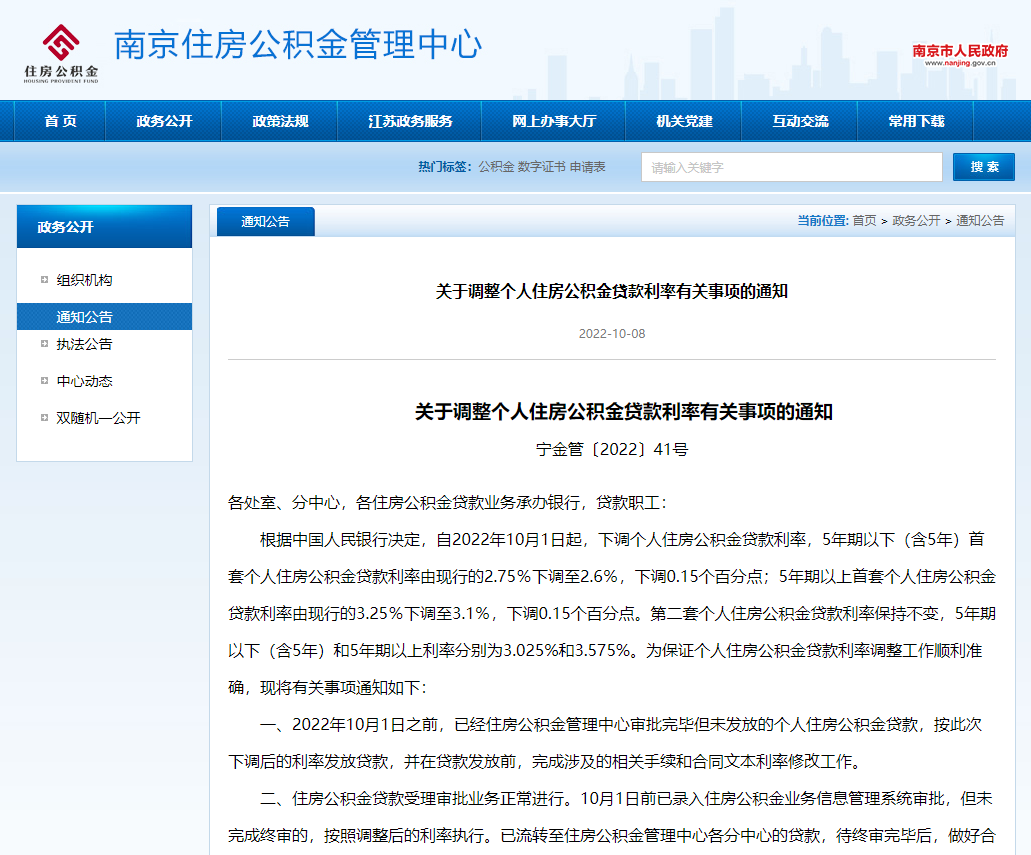Click the 数字证书 hot tag
Screen dimensions: 1031x855
[x=541, y=167]
